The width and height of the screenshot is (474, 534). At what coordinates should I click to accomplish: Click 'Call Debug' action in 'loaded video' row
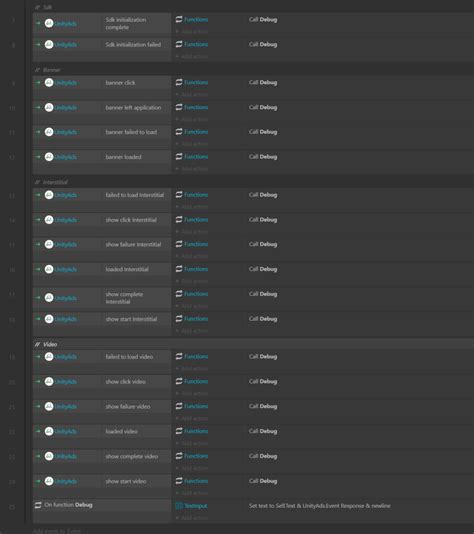click(263, 431)
